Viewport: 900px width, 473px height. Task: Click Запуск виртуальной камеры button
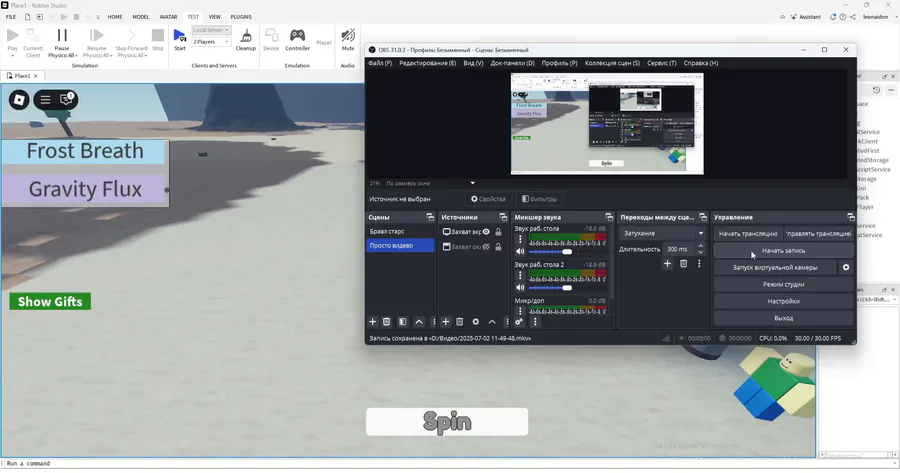point(775,267)
